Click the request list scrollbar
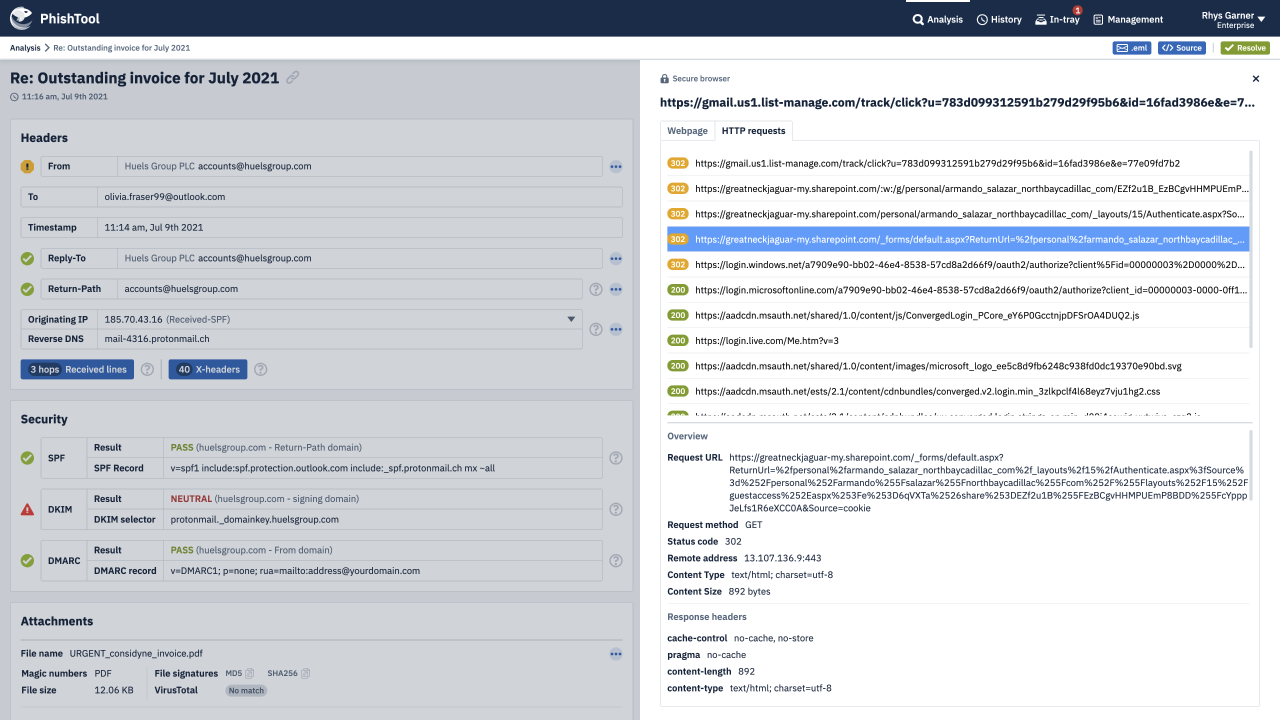This screenshot has height=720, width=1280. click(1250, 250)
